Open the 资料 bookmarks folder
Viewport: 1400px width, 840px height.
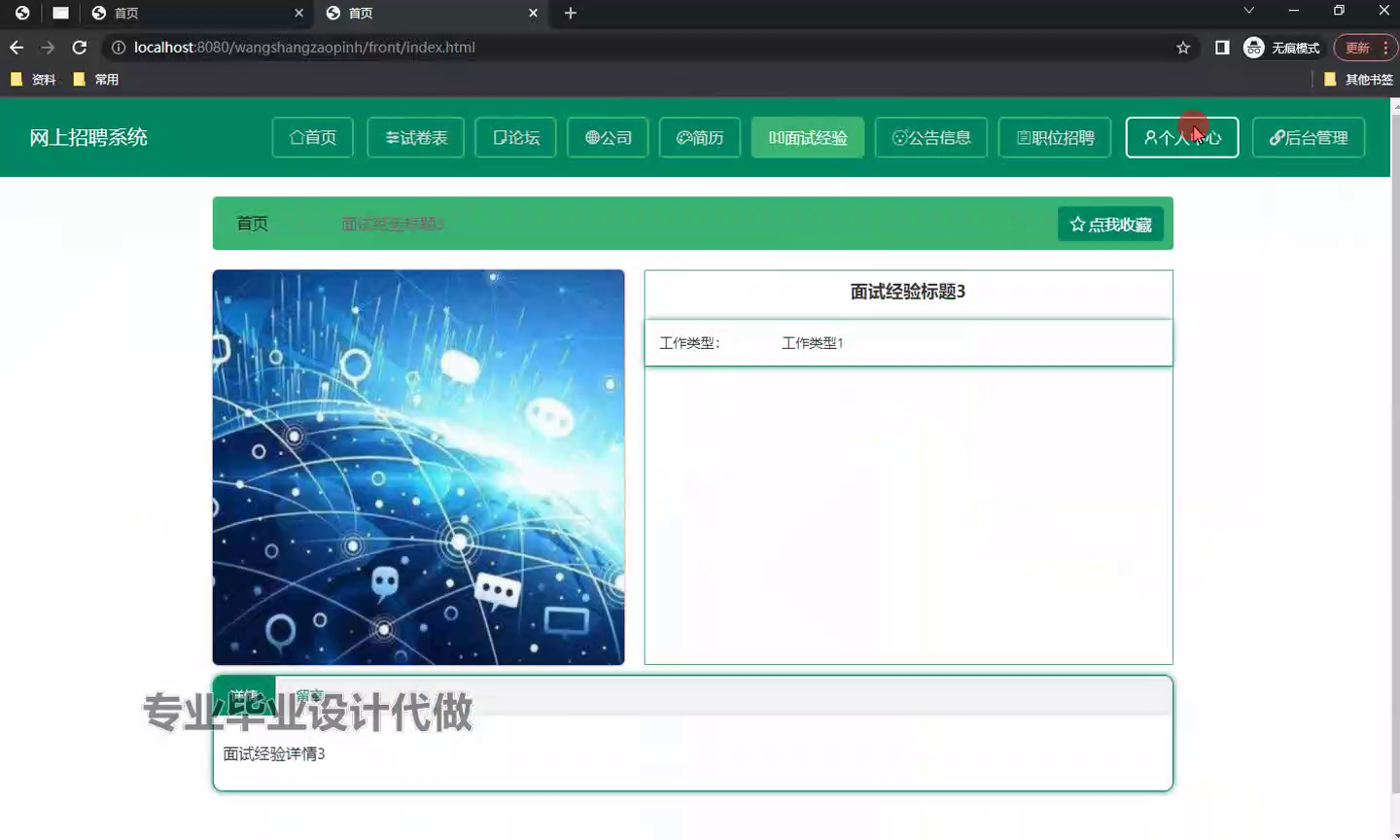click(33, 80)
